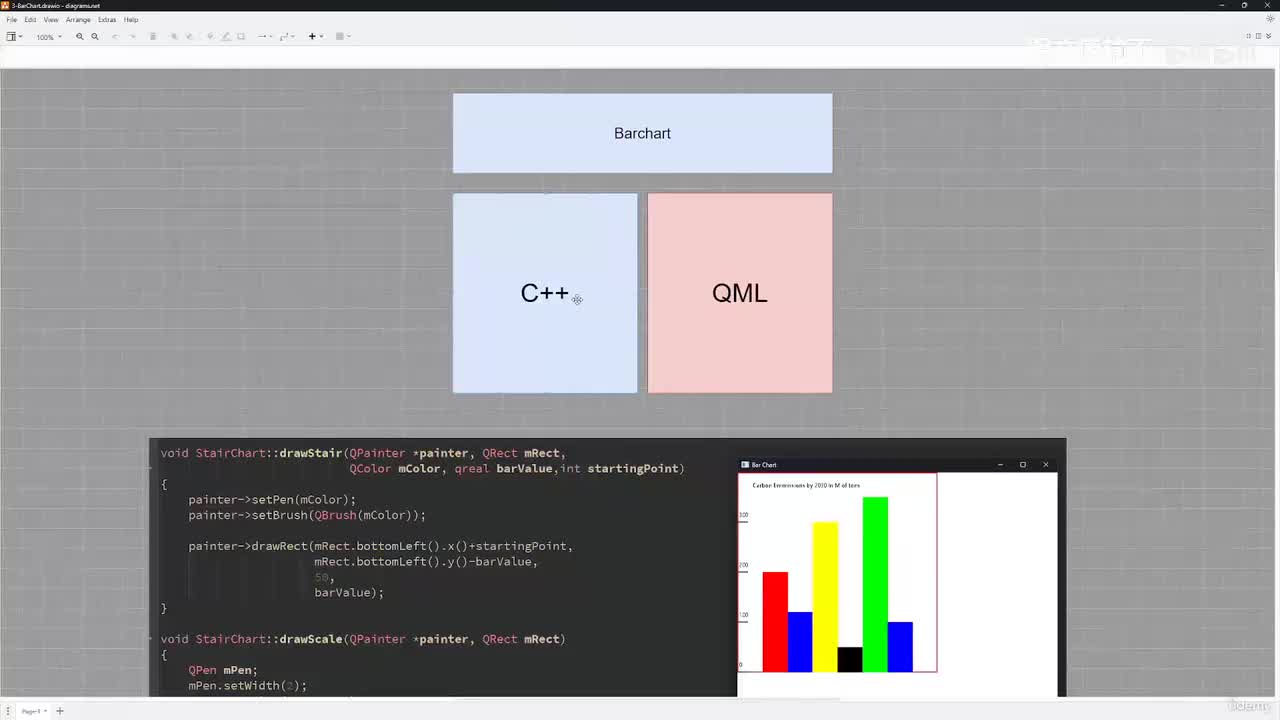Viewport: 1280px width, 720px height.
Task: Open the sidebar view dropdown
Action: point(14,37)
